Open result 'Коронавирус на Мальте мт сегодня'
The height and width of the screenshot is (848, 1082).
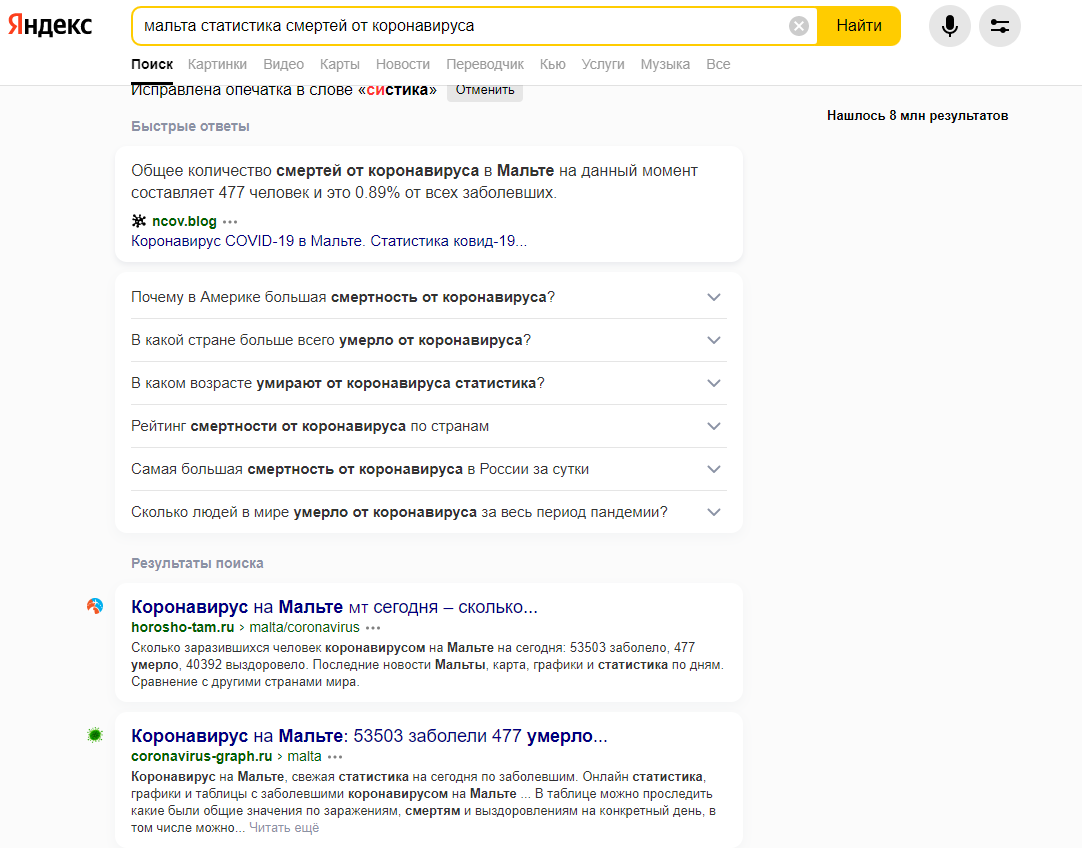click(334, 607)
